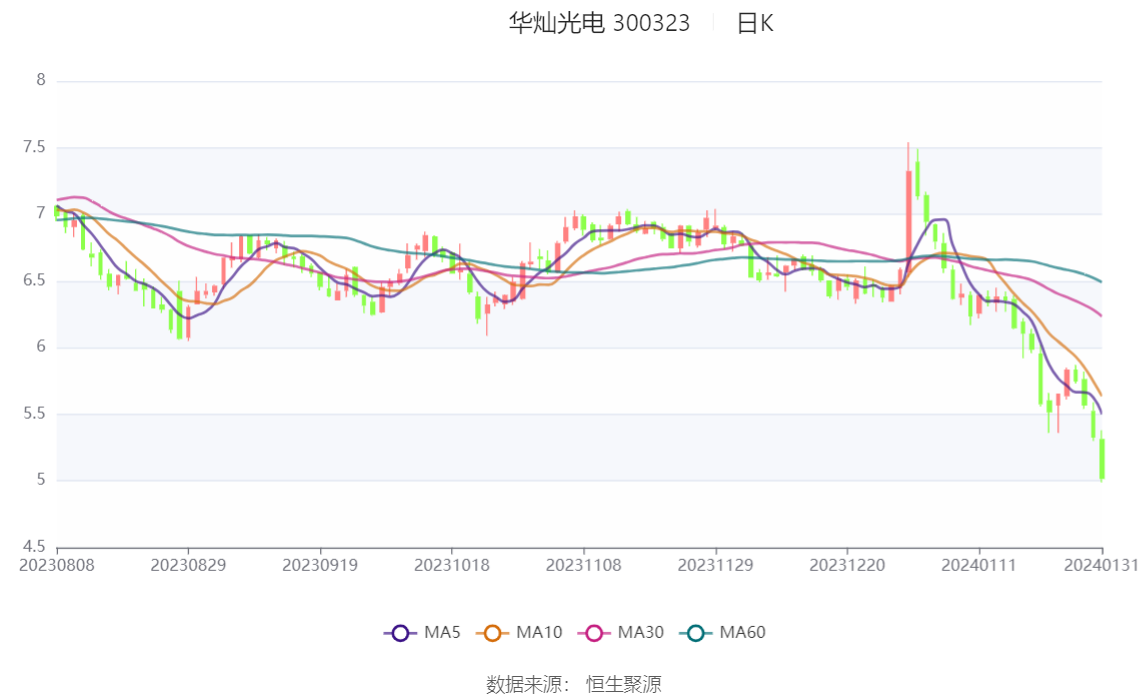
Task: Select the 20240111 date label
Action: click(x=979, y=566)
